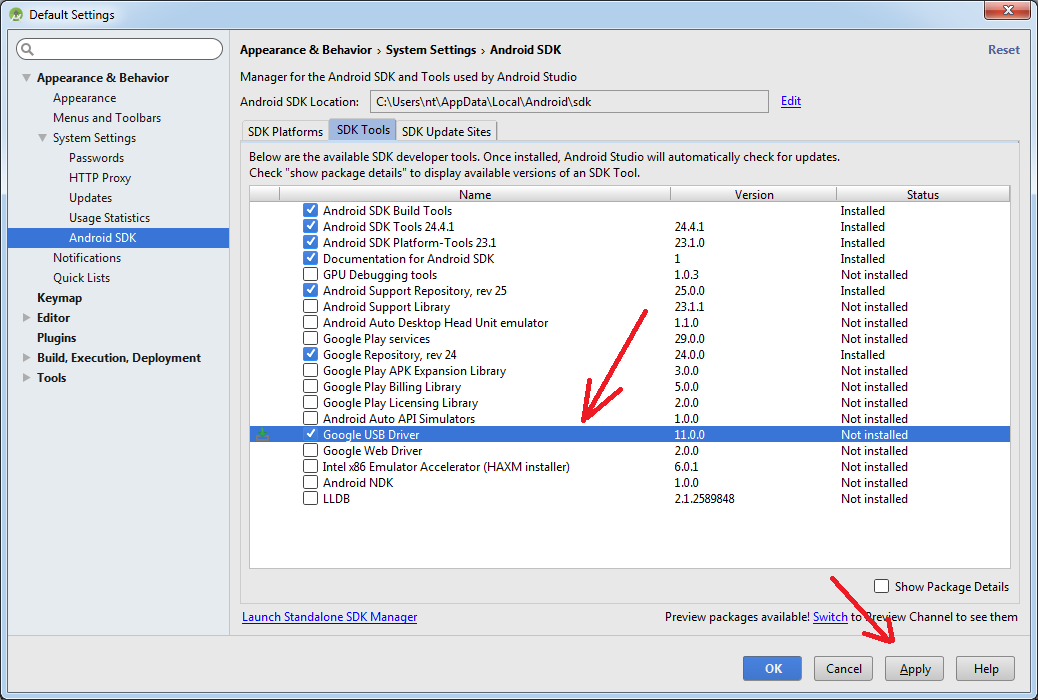1038x700 pixels.
Task: Check GPU Debugging tools
Action: click(x=310, y=274)
